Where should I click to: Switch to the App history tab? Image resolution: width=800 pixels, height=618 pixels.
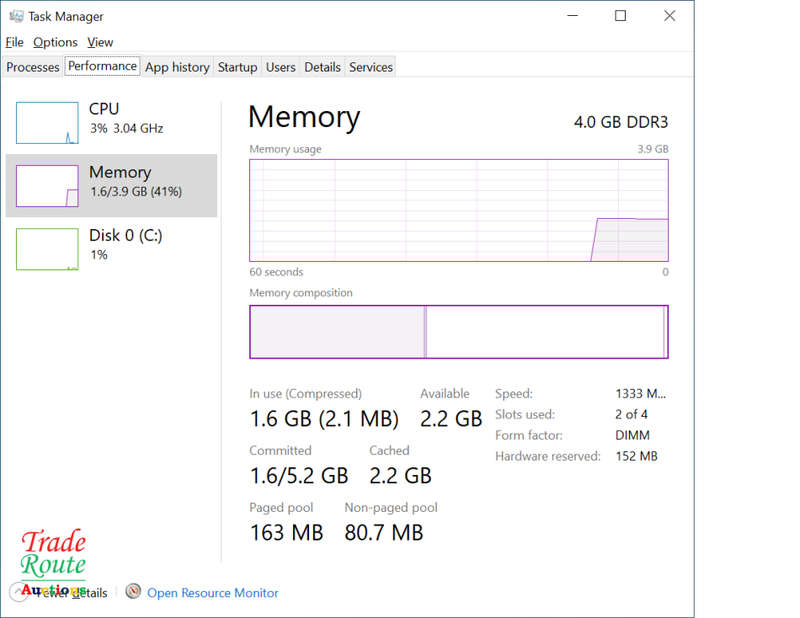tap(177, 67)
